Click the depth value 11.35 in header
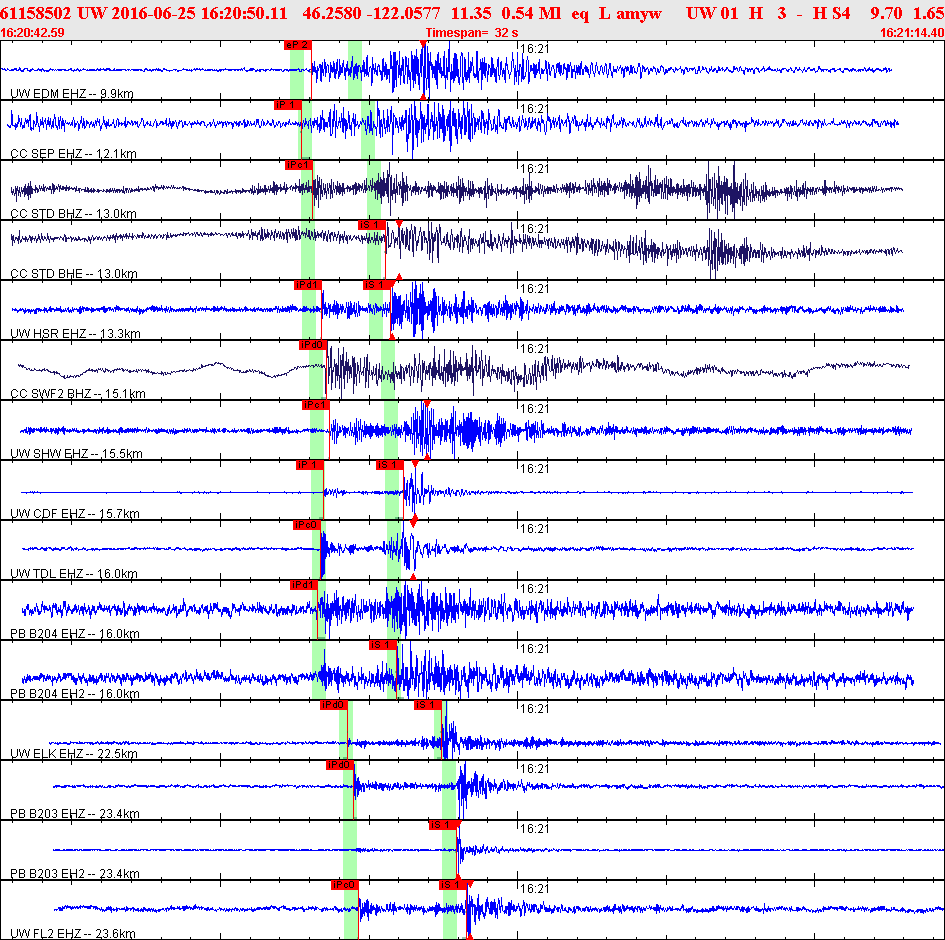Screen dimensions: 945x940 tap(471, 13)
